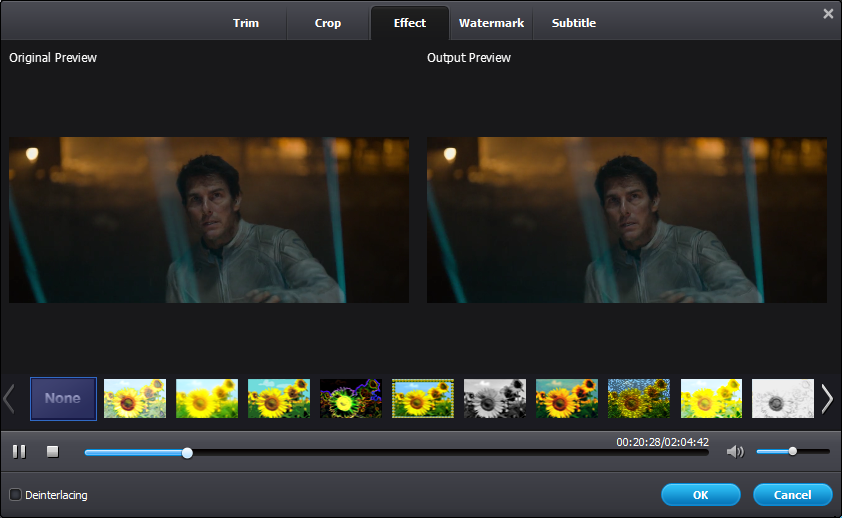Click the playback seek slider handle

187,453
